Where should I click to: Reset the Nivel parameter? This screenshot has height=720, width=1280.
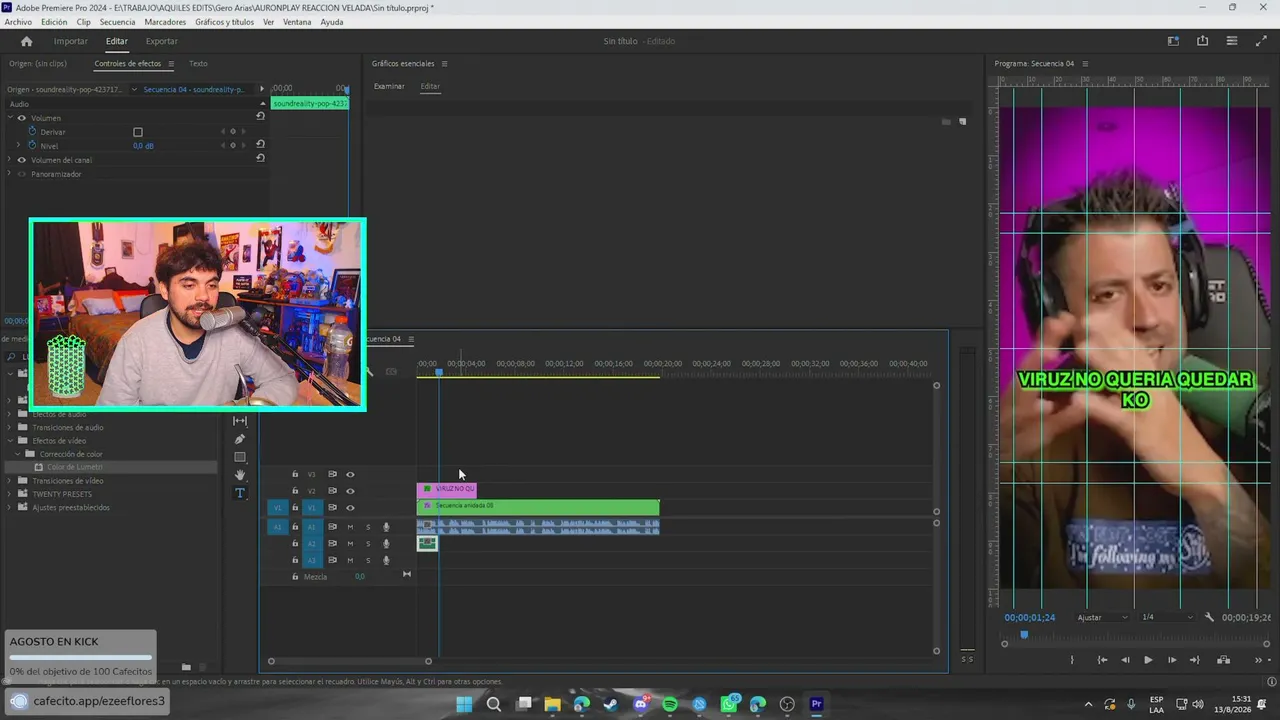pyautogui.click(x=260, y=144)
